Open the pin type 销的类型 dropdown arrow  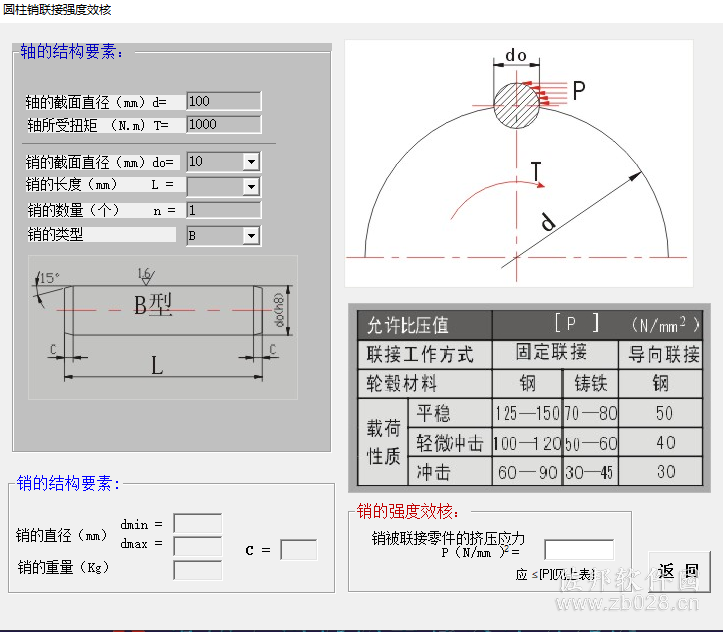(x=251, y=236)
